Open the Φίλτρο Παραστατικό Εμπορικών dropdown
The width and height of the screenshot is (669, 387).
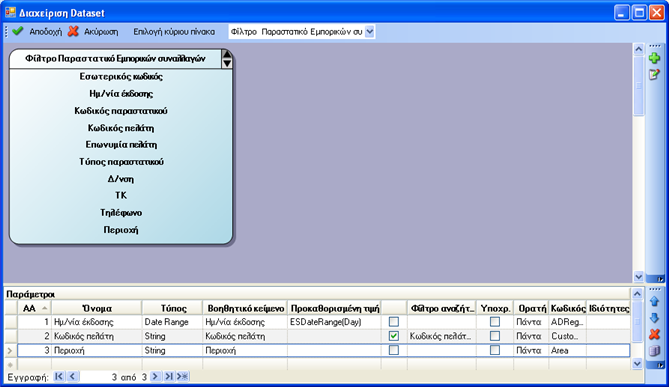(x=370, y=32)
